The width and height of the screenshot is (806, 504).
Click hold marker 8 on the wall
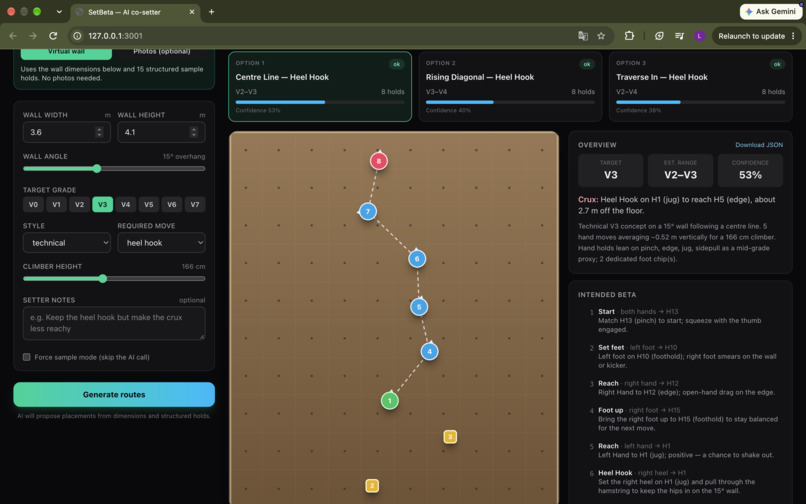coord(379,161)
